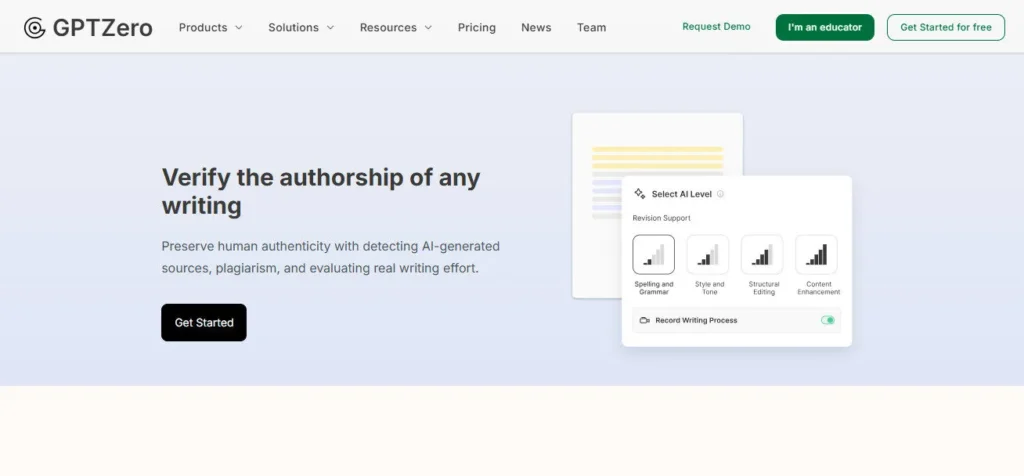The width and height of the screenshot is (1024, 476).
Task: Select the Style and Tone level icon
Action: pyautogui.click(x=708, y=255)
